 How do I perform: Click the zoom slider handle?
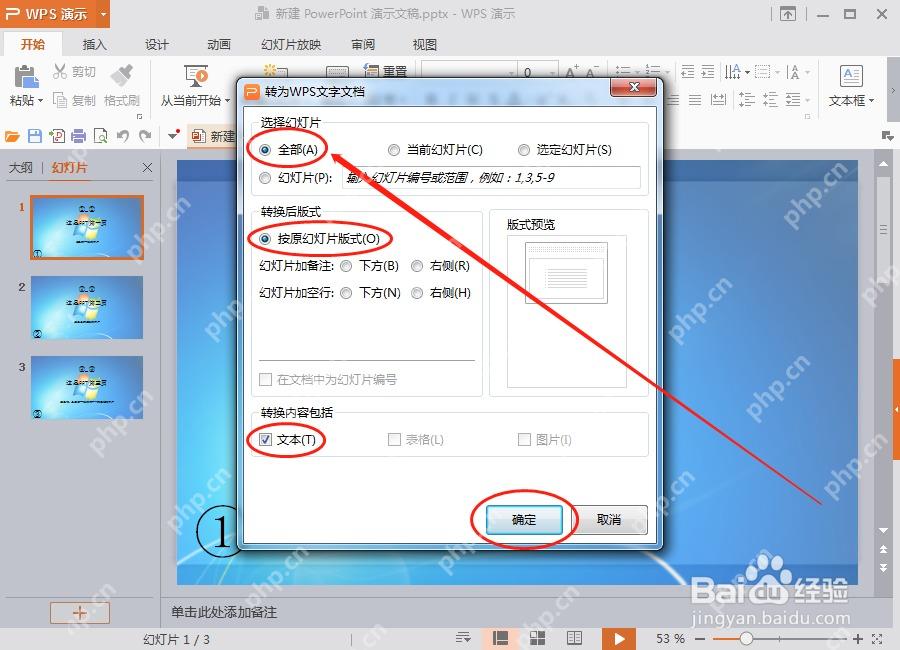[746, 639]
